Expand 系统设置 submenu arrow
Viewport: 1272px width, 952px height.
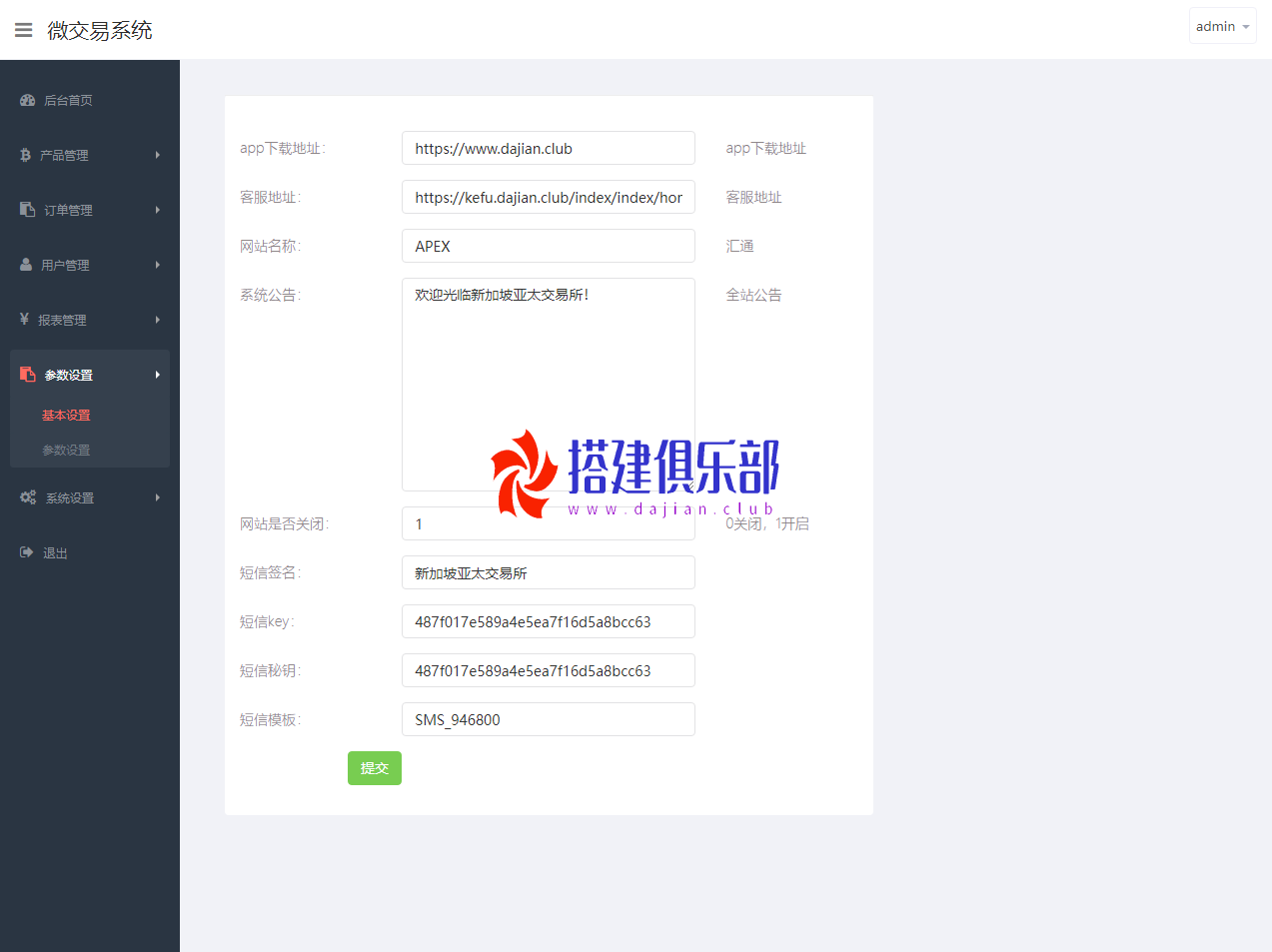(158, 497)
